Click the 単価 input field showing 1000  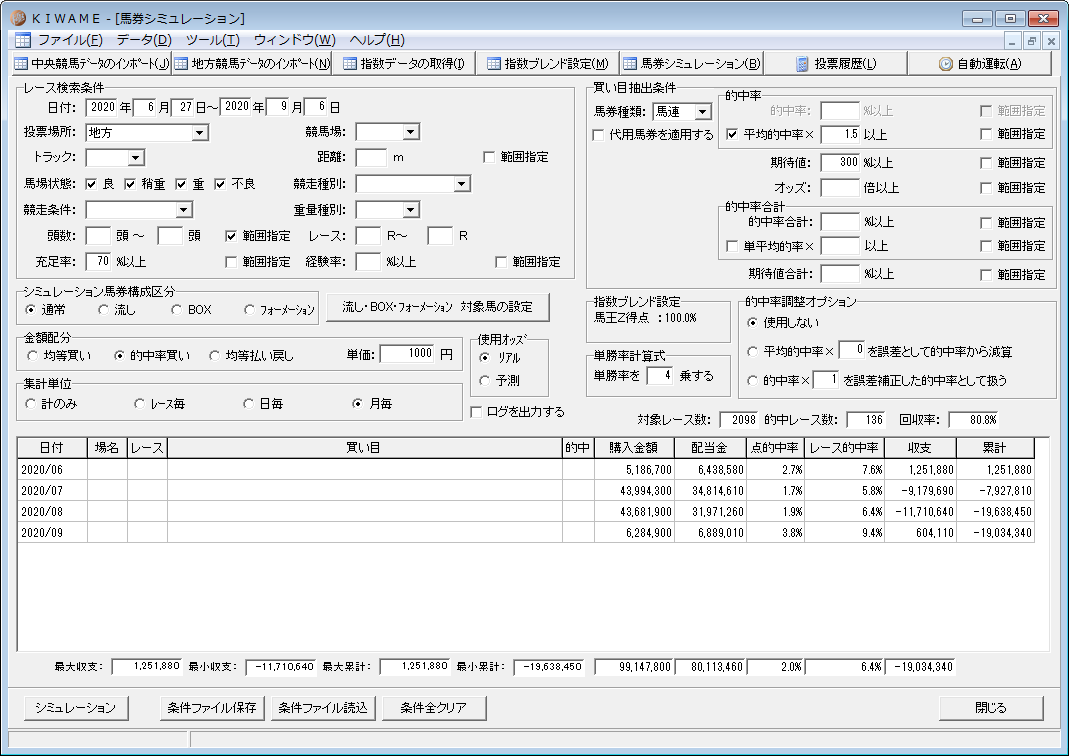tap(408, 353)
